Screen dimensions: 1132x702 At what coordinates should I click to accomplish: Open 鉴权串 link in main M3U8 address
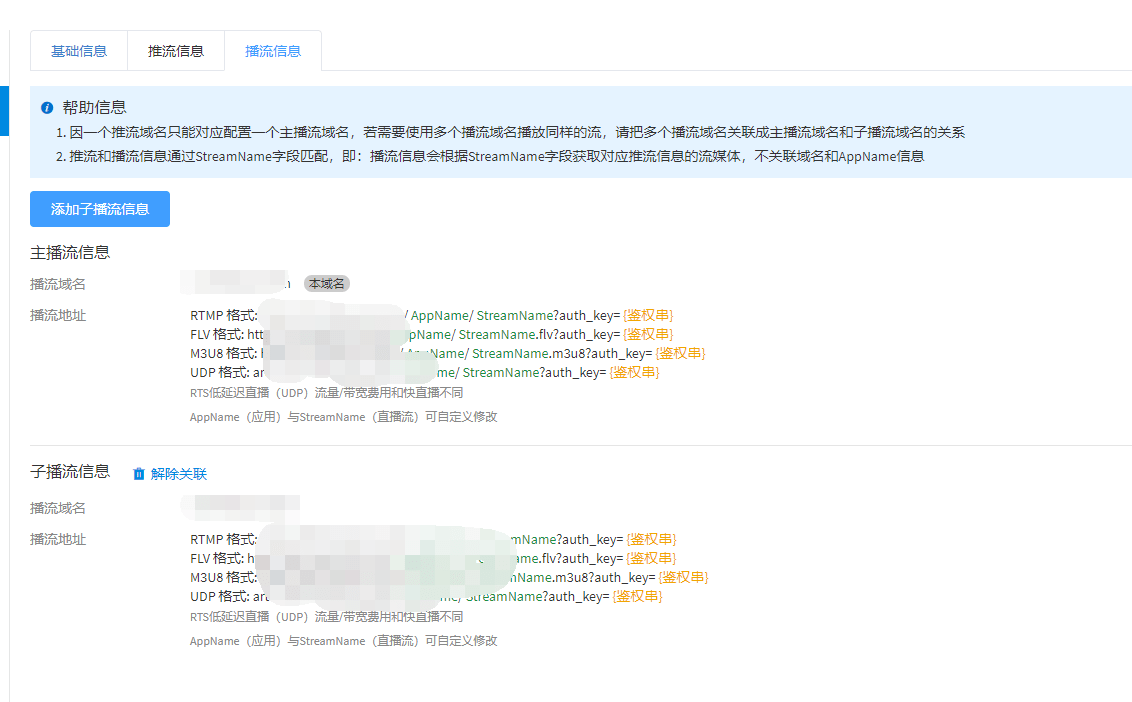pyautogui.click(x=680, y=353)
